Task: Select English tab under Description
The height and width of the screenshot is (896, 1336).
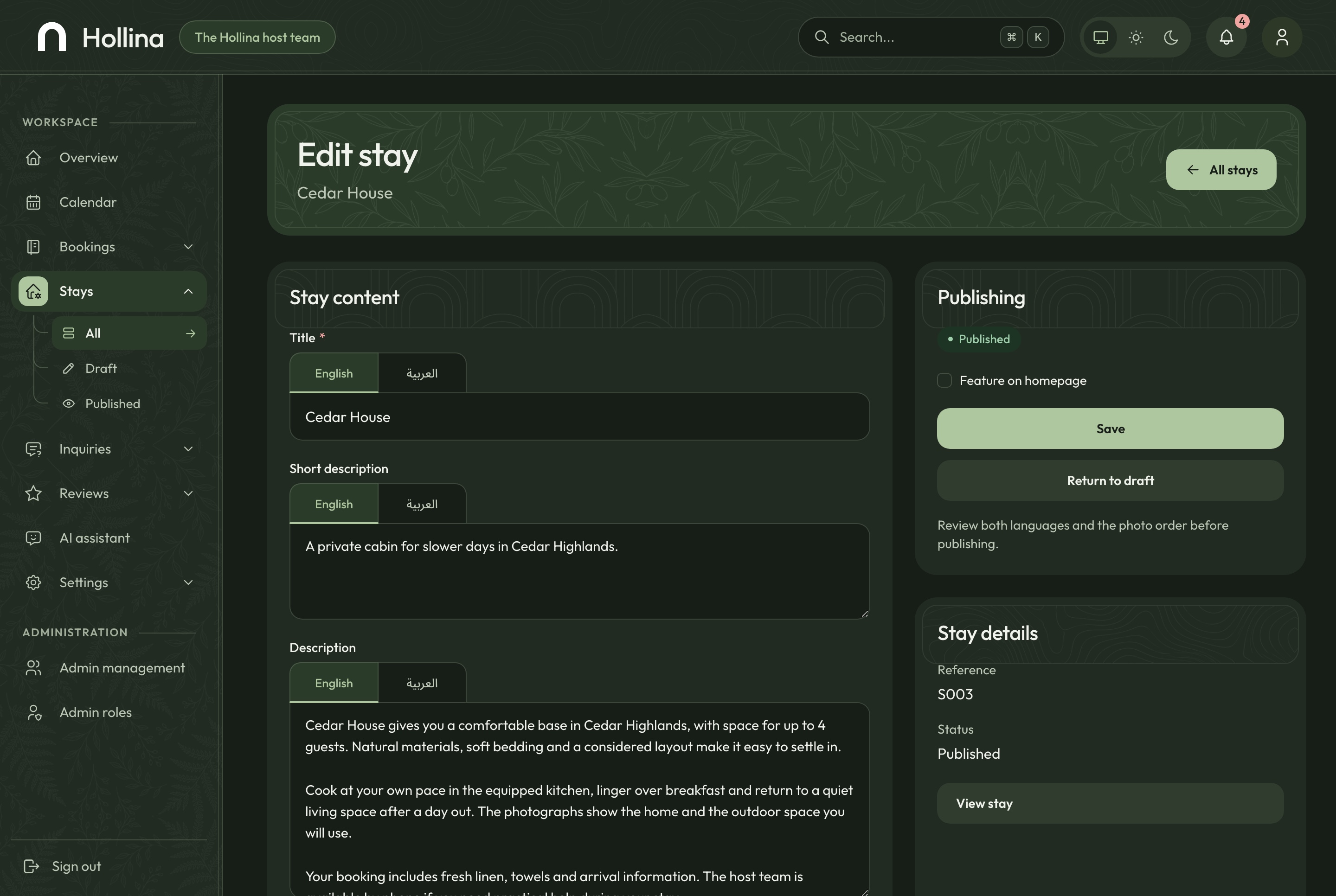Action: [x=334, y=683]
